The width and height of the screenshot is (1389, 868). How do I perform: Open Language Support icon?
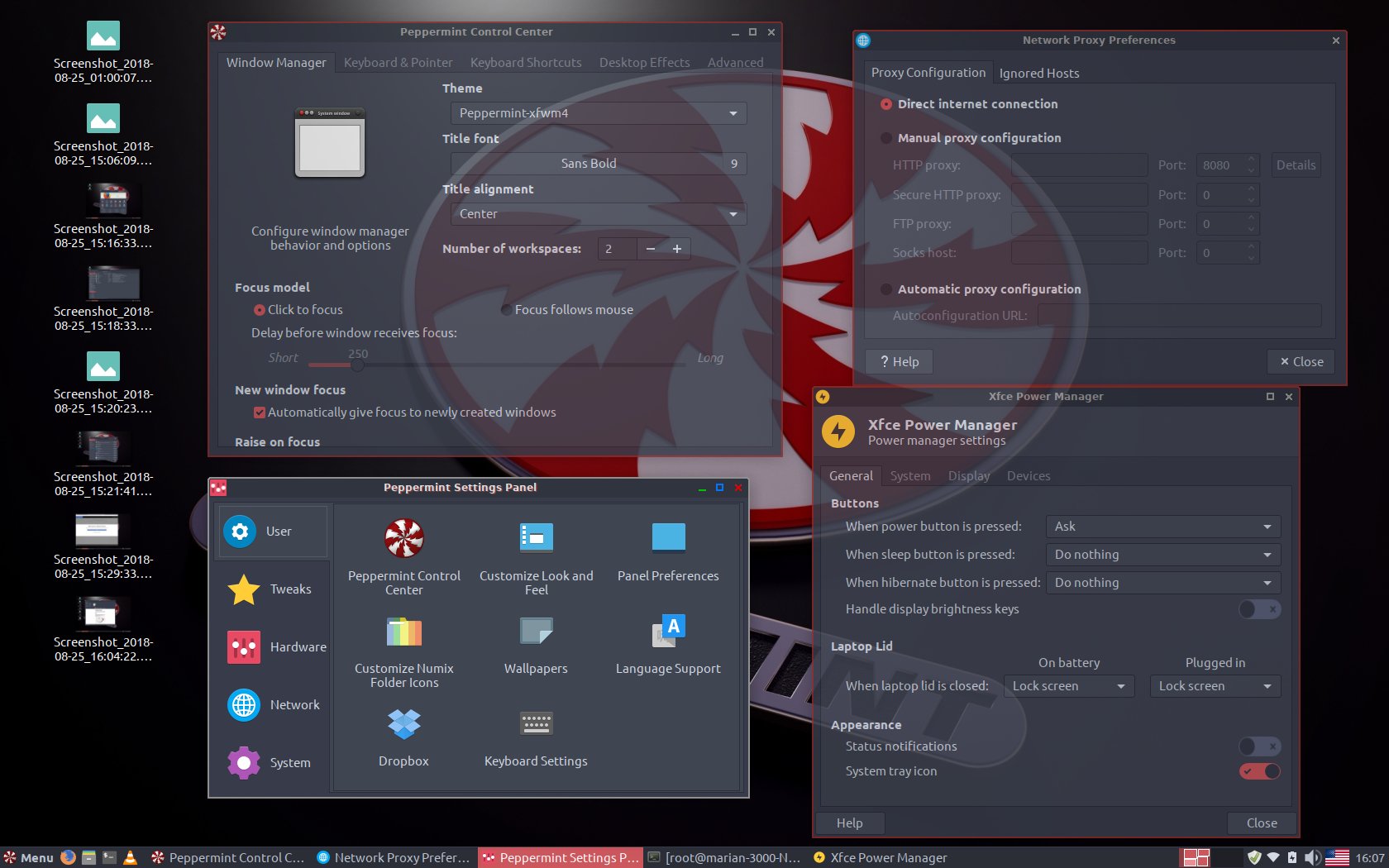pos(668,633)
